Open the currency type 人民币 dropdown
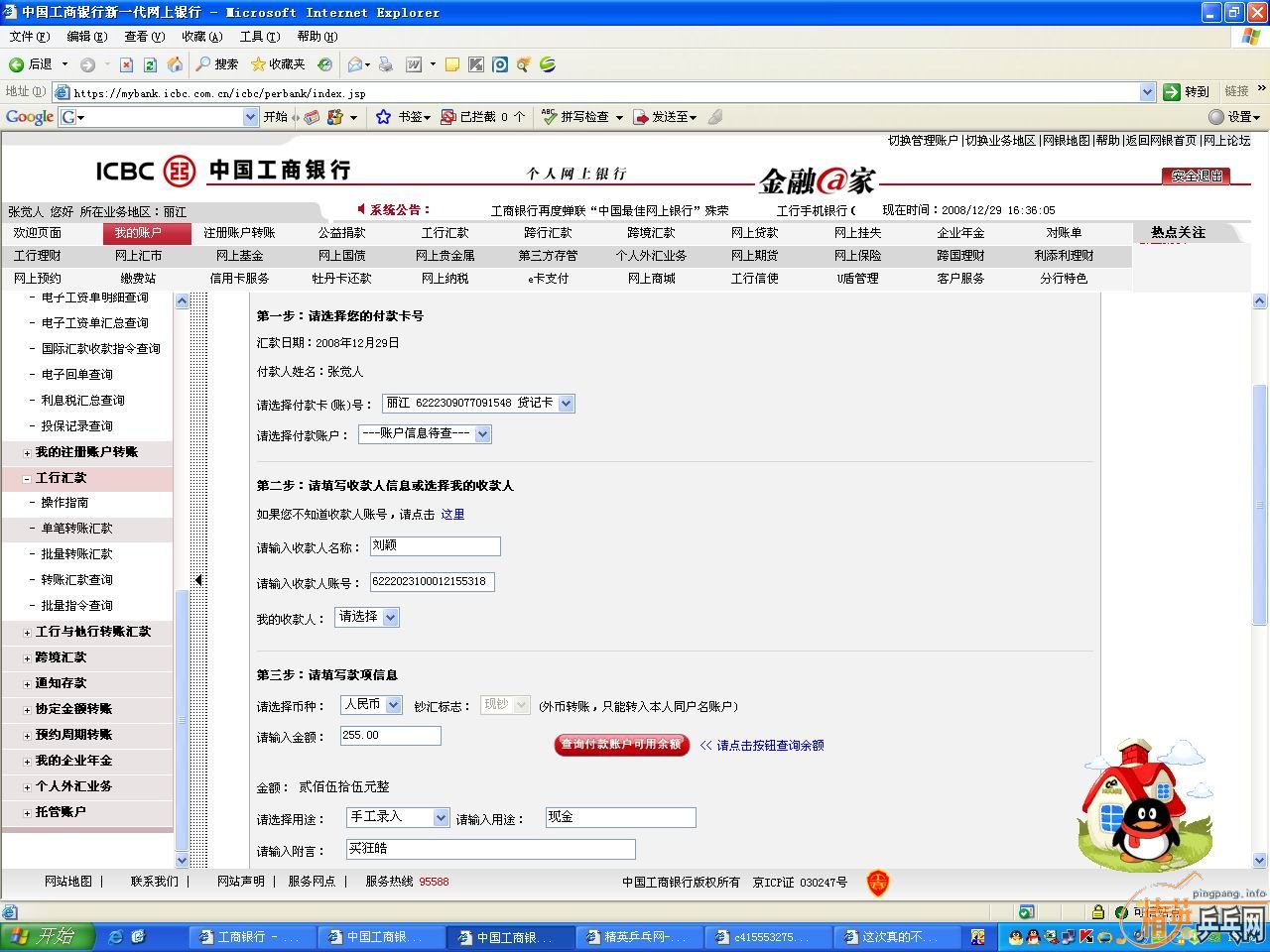This screenshot has width=1270, height=952. [x=393, y=705]
